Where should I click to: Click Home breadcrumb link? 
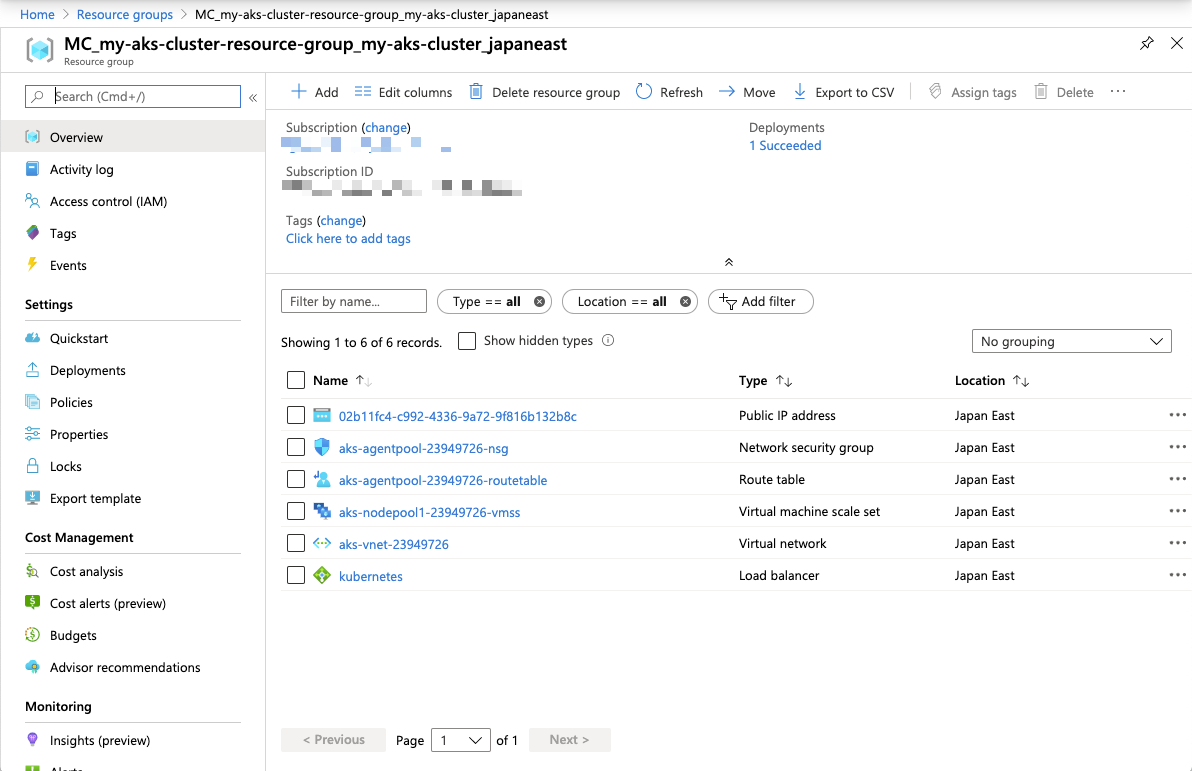[37, 14]
